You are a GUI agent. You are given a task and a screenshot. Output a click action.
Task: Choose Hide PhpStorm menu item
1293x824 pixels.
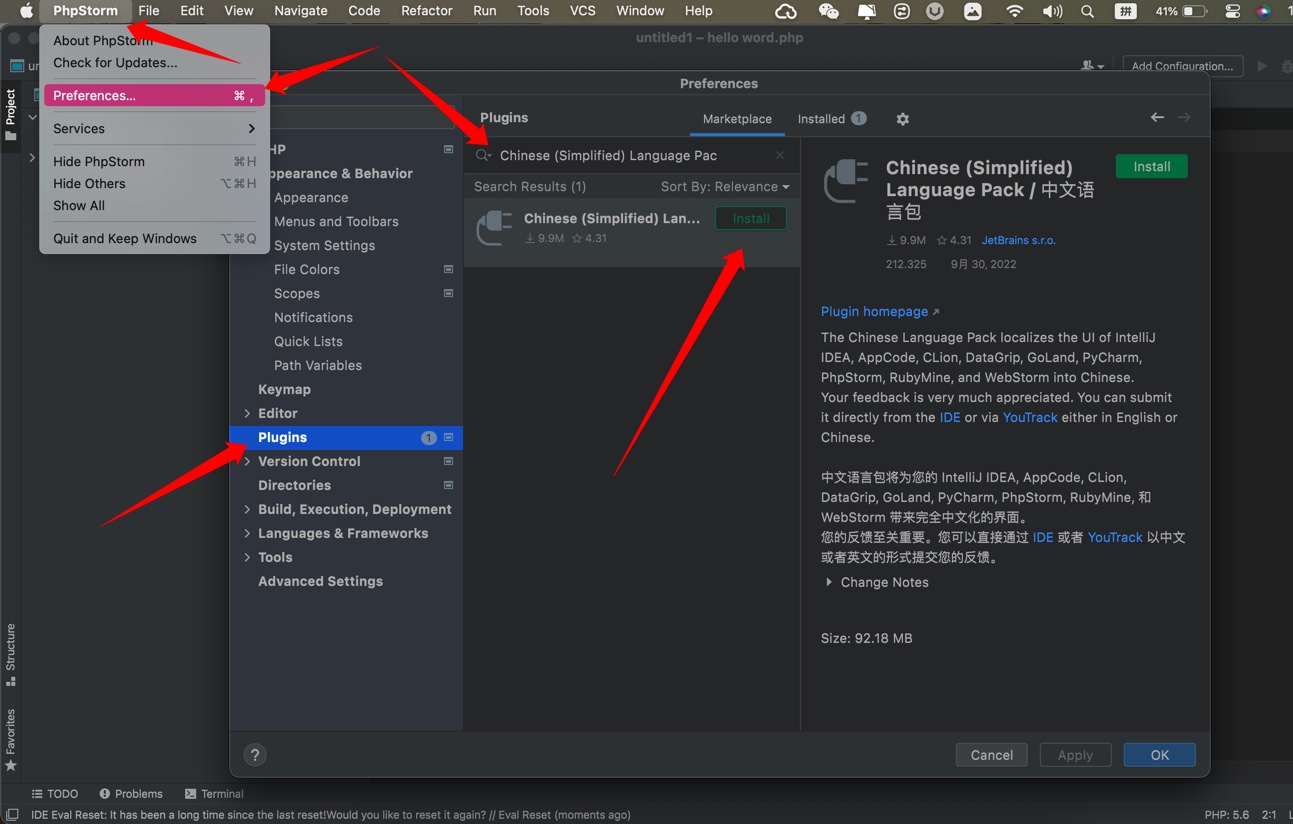[154, 162]
